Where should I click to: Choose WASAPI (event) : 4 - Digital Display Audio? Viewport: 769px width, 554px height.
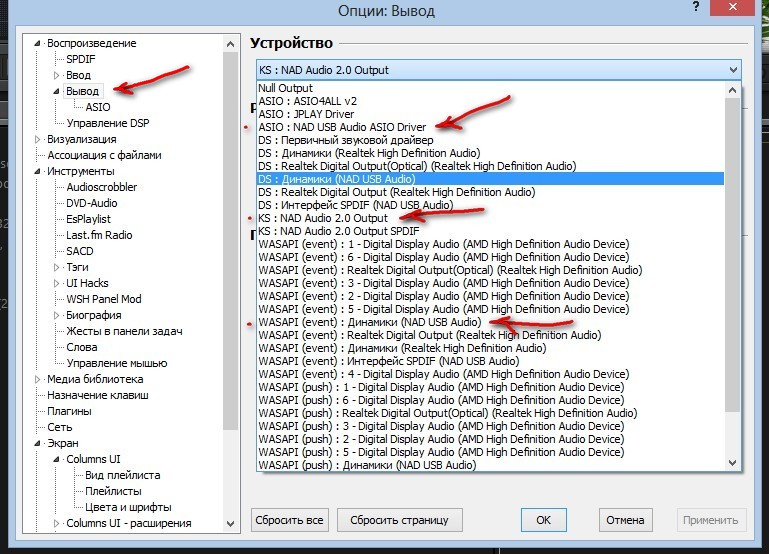click(x=490, y=374)
